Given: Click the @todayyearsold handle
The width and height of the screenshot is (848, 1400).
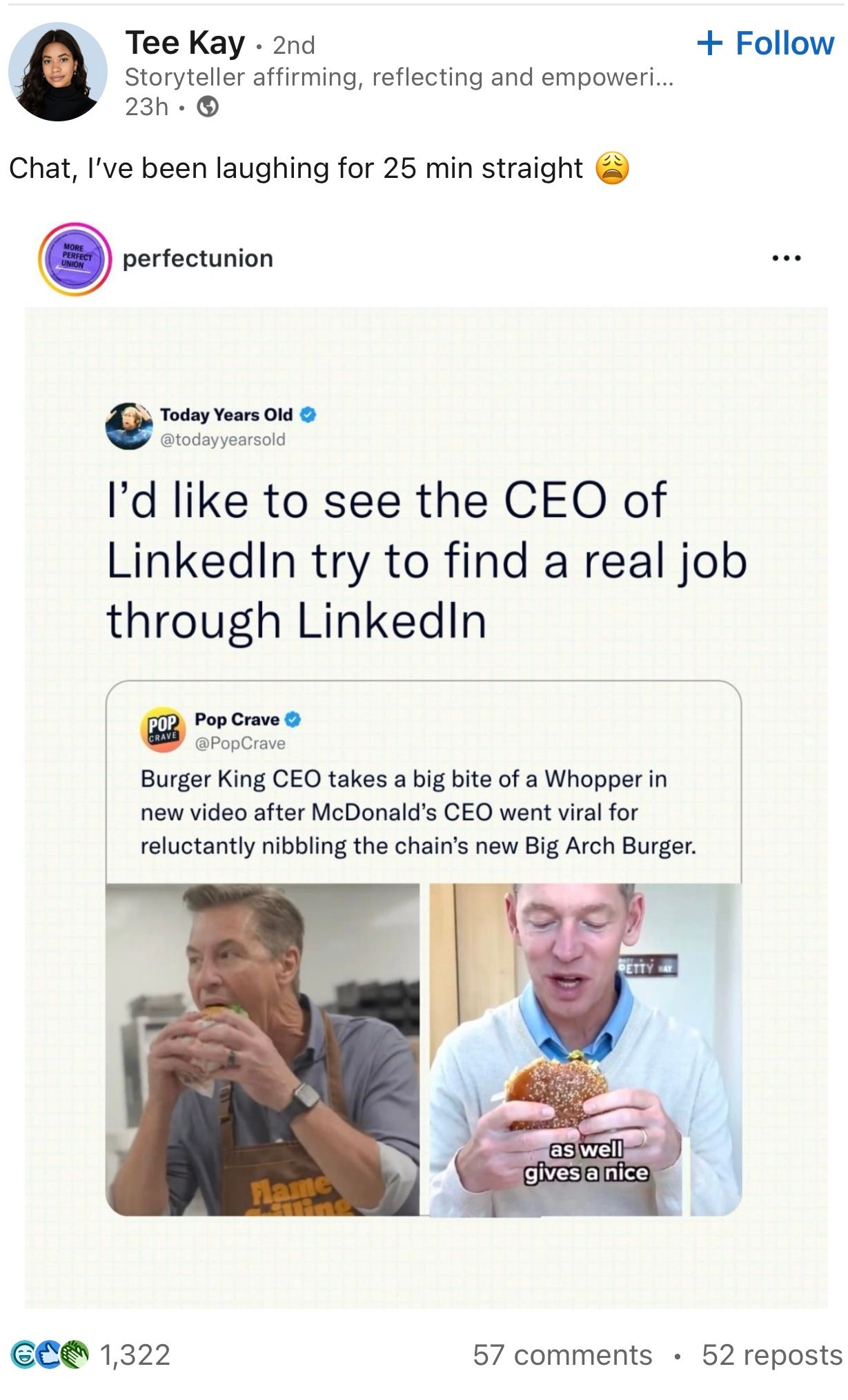Looking at the screenshot, I should click(x=223, y=439).
